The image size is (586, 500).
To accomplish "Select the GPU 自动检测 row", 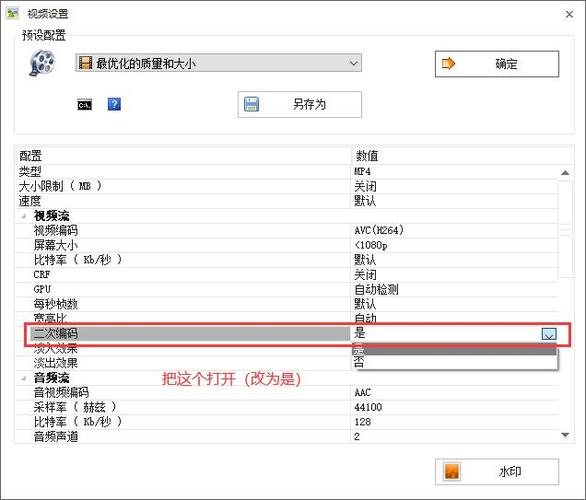I will tap(287, 290).
